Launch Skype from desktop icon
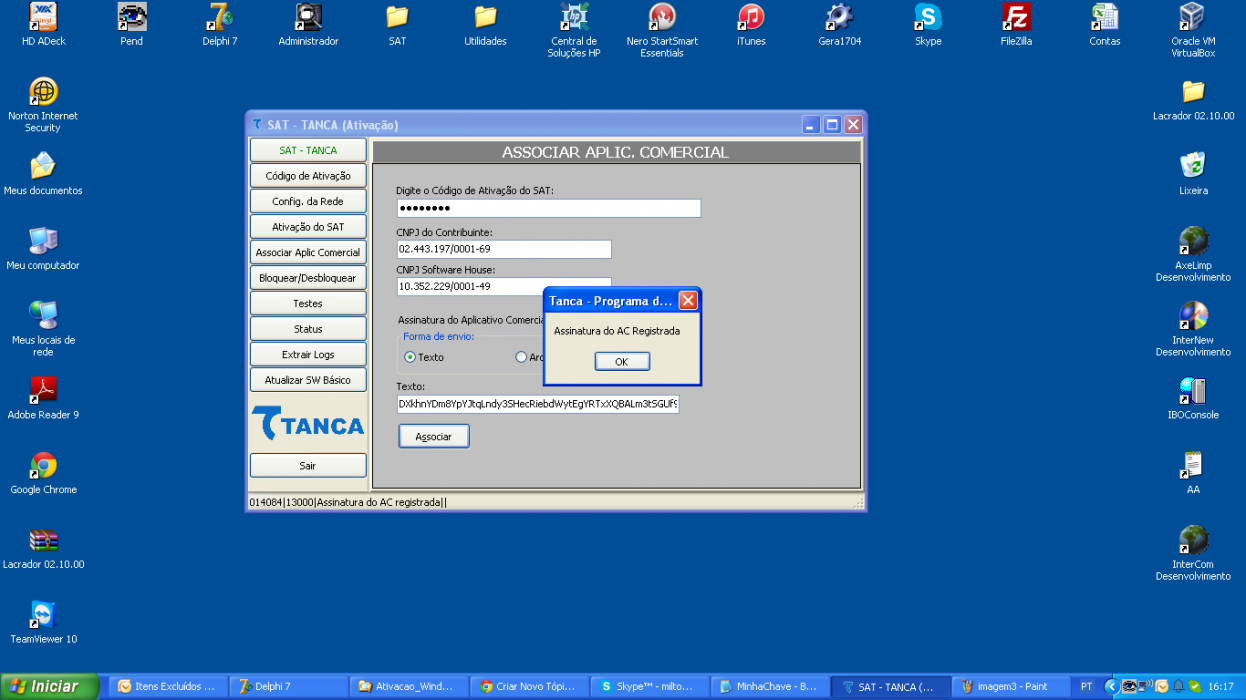Screen dimensions: 1246x700 pos(928,17)
